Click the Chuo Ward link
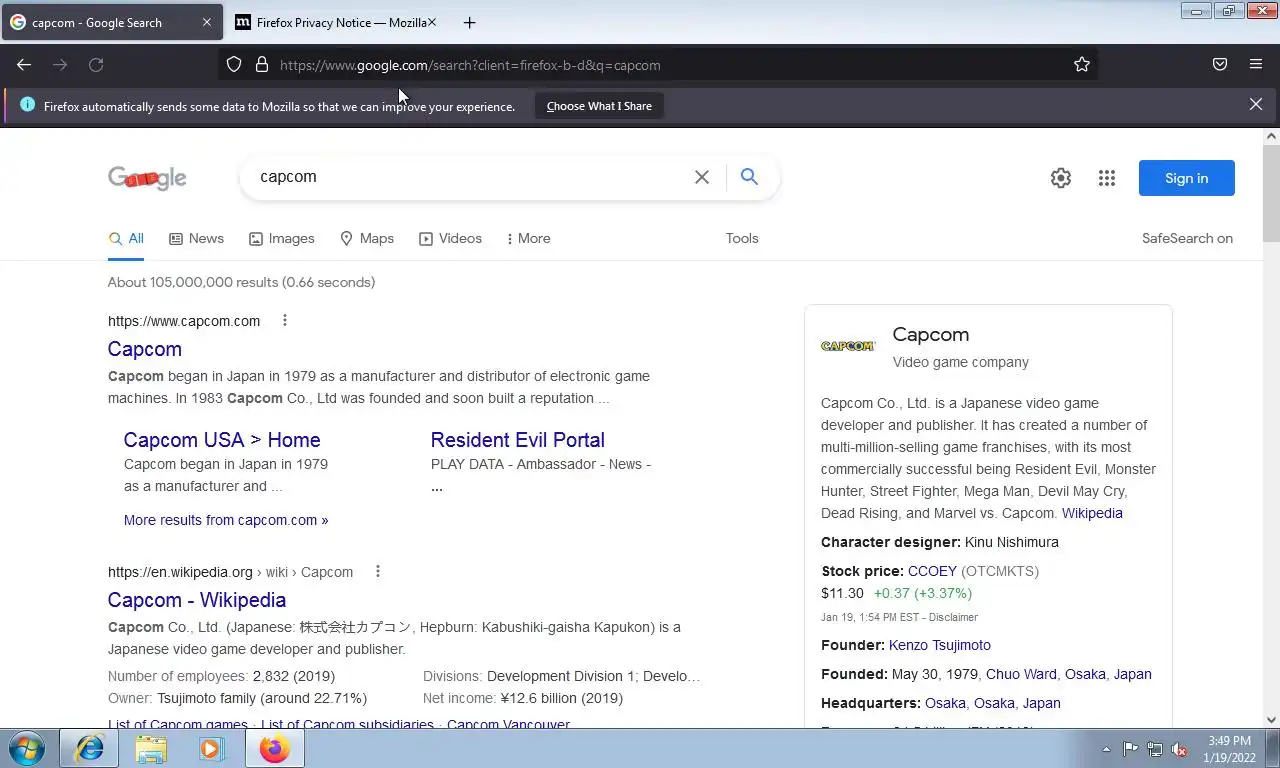Viewport: 1280px width, 768px height. (x=1021, y=674)
